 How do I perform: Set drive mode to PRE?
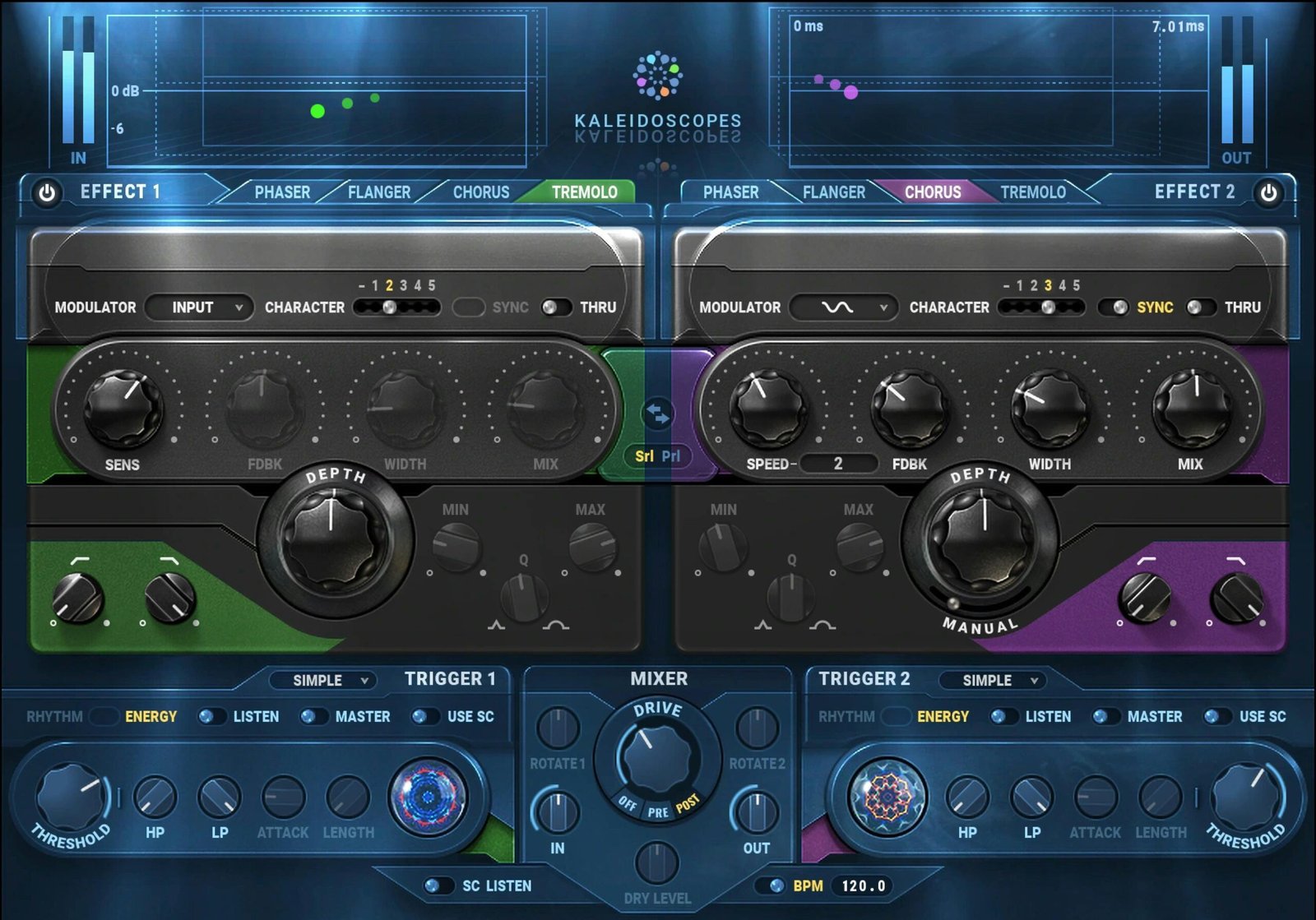click(x=658, y=813)
